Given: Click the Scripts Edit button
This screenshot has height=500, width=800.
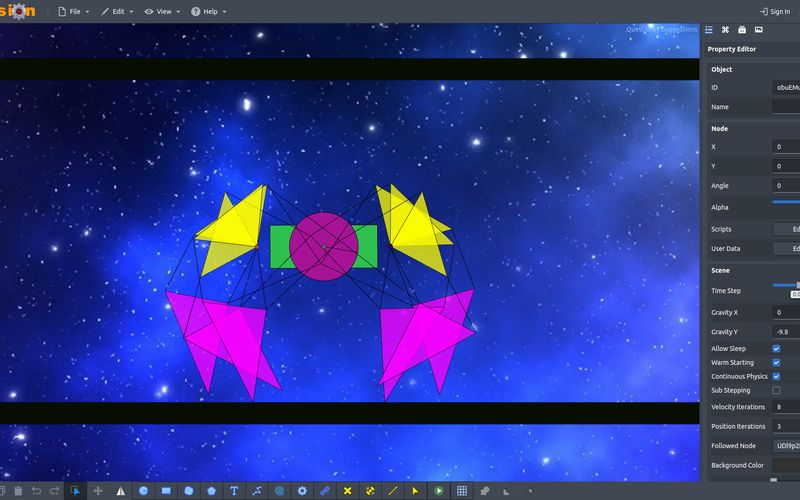Looking at the screenshot, I should (x=786, y=229).
